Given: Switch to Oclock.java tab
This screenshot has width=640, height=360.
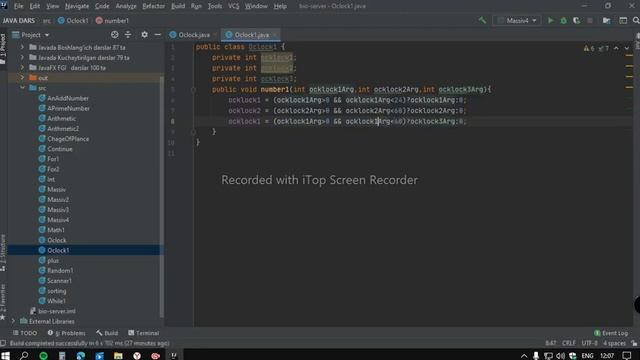Looking at the screenshot, I should (194, 35).
